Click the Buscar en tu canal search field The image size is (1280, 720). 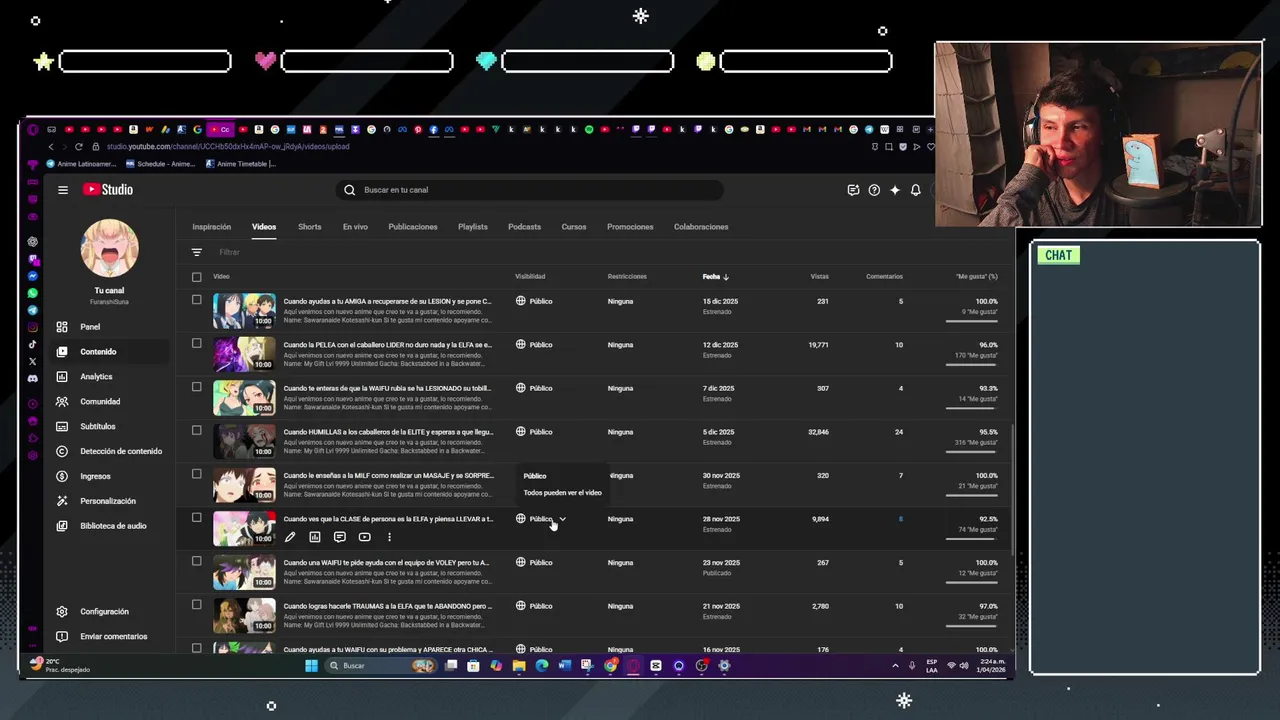530,190
